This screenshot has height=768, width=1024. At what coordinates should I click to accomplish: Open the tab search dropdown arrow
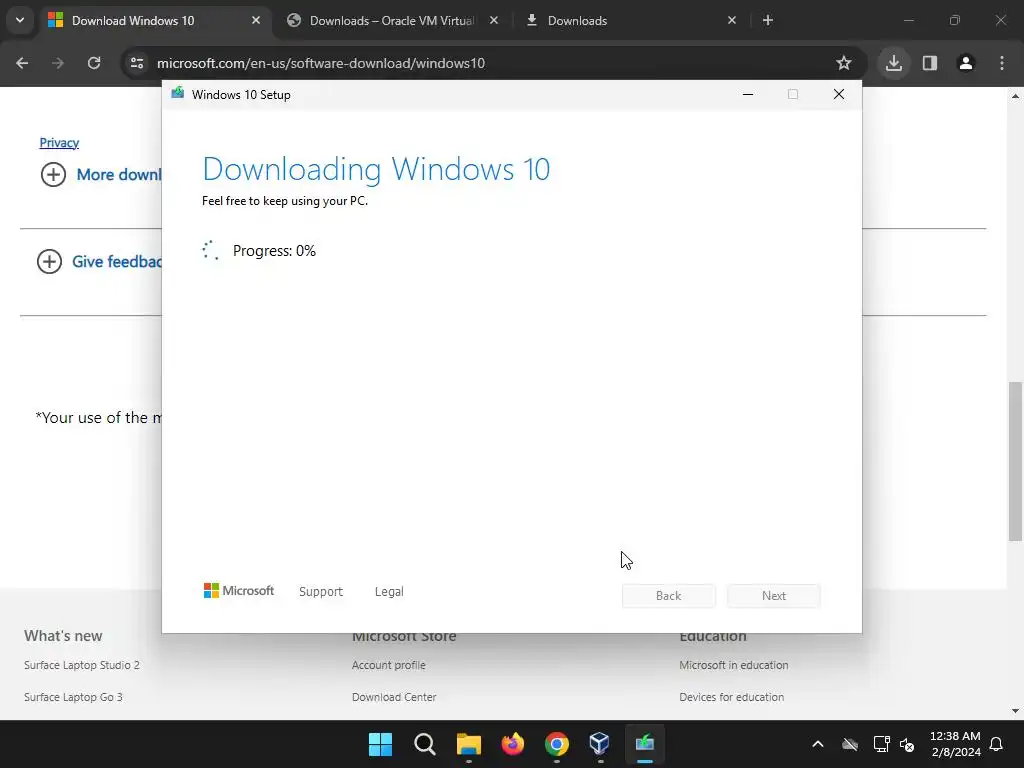(20, 20)
